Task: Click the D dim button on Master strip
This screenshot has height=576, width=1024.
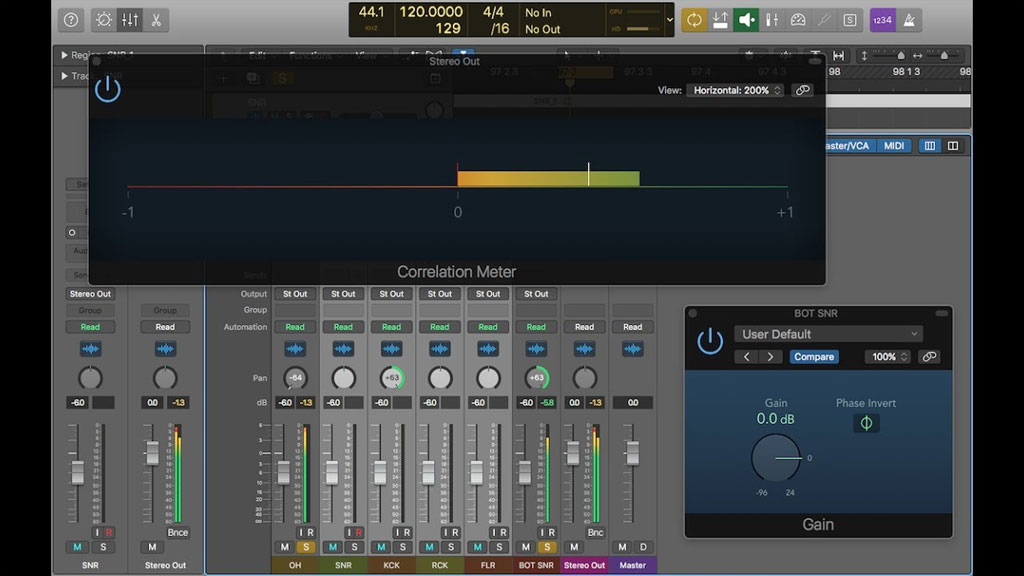Action: click(x=643, y=547)
